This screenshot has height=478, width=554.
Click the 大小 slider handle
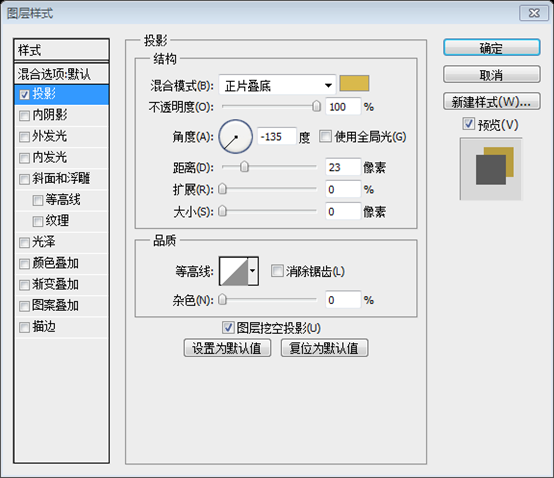coord(222,211)
